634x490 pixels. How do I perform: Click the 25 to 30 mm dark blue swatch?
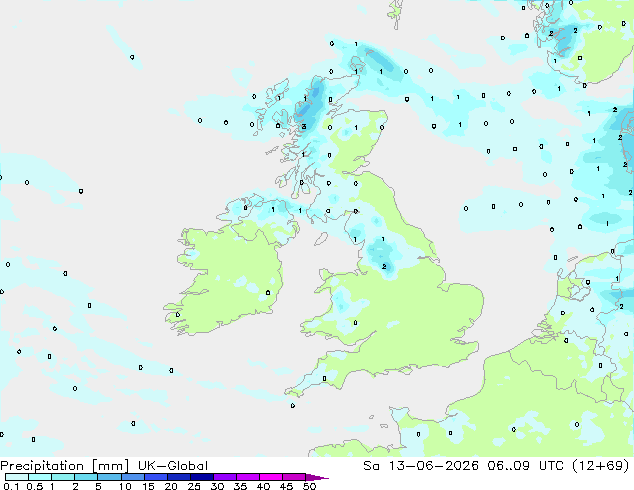click(202, 477)
